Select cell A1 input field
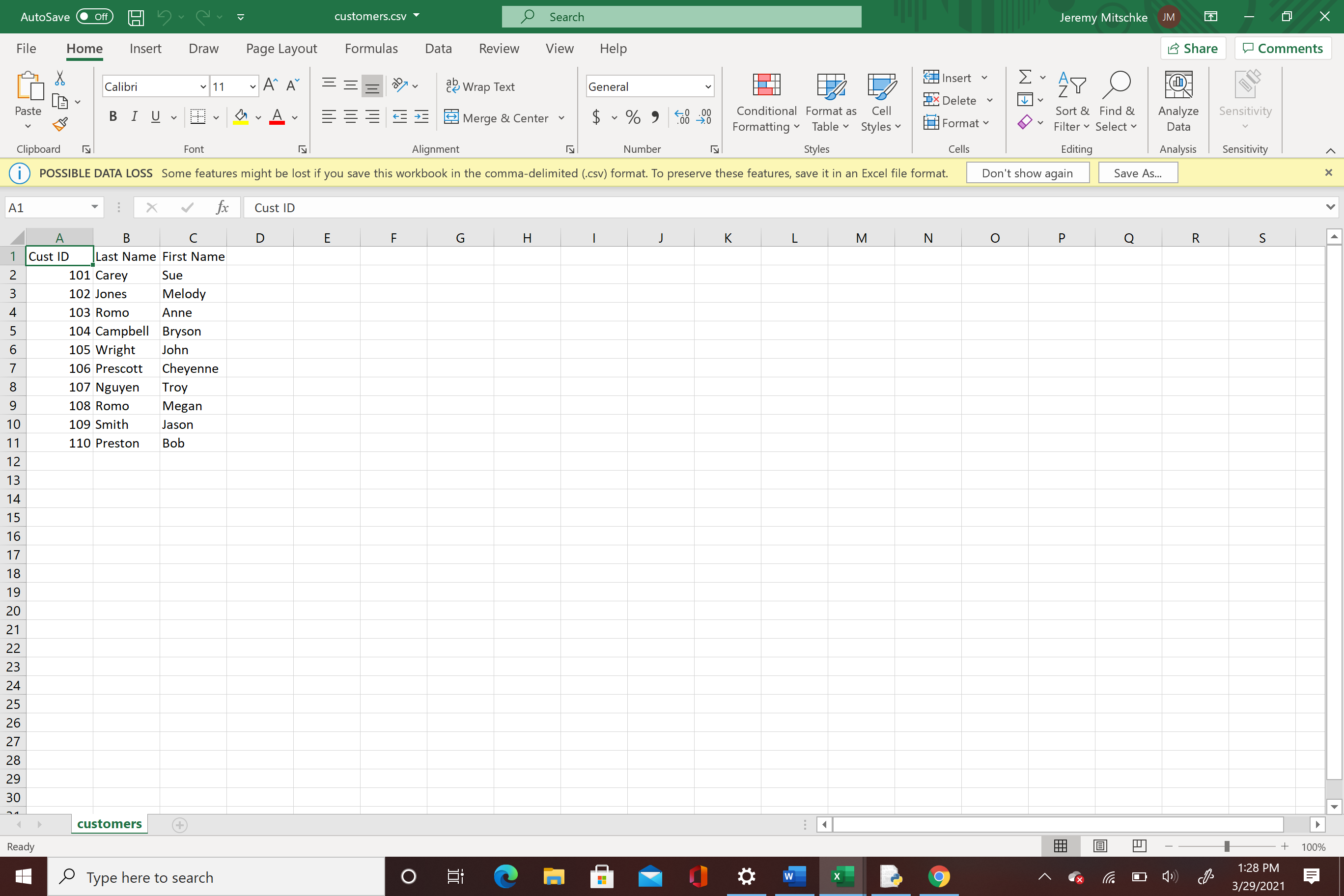Screen dimensions: 1344x896 tap(59, 256)
